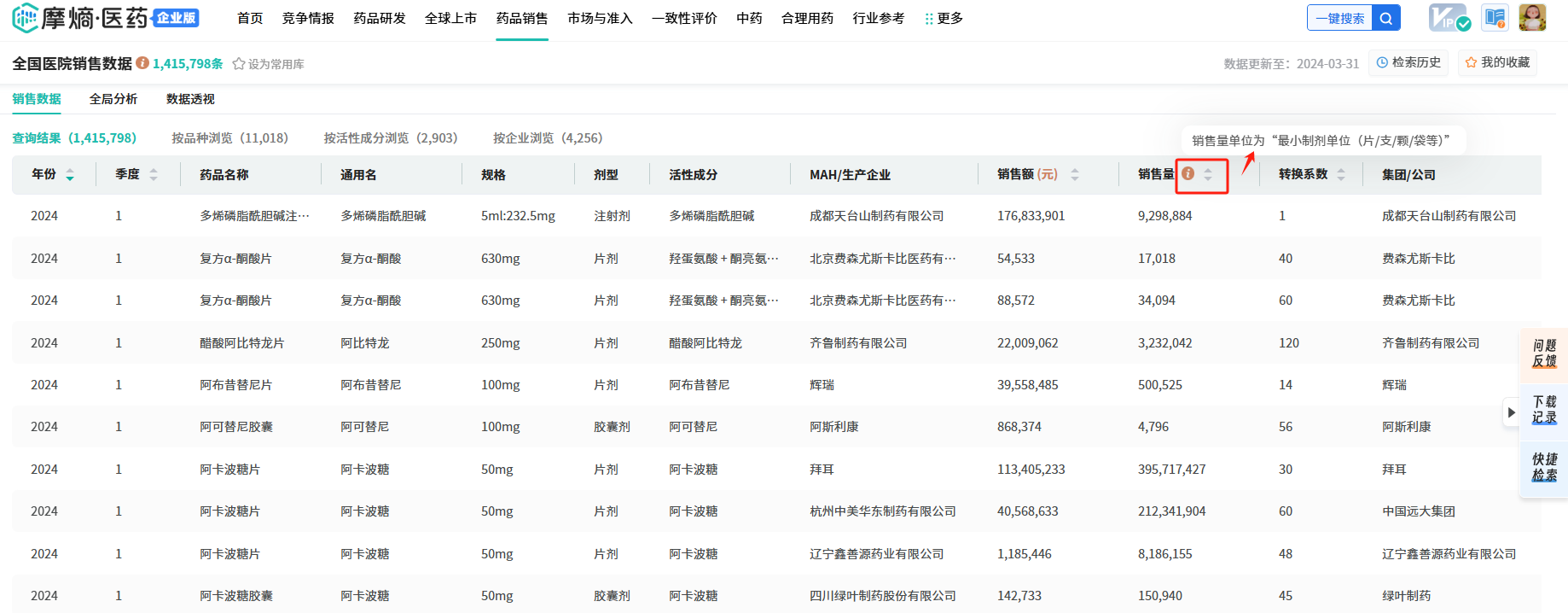Go to 首页 menu
This screenshot has height=613, width=1568.
coord(250,19)
